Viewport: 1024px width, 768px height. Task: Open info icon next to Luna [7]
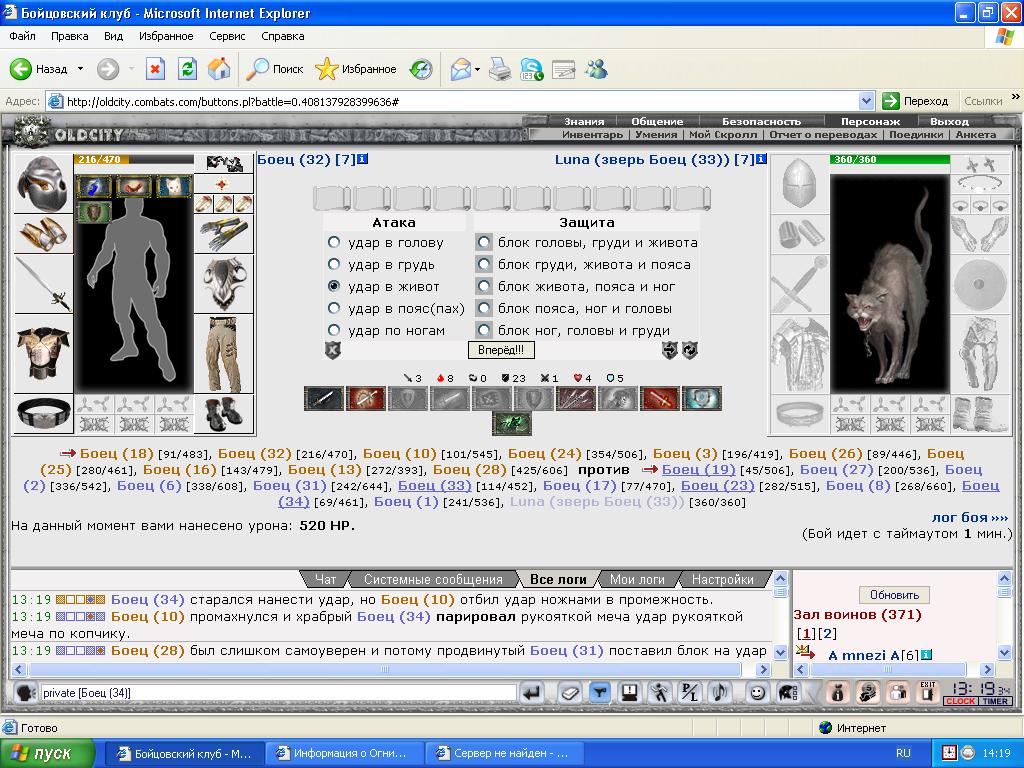[x=761, y=159]
